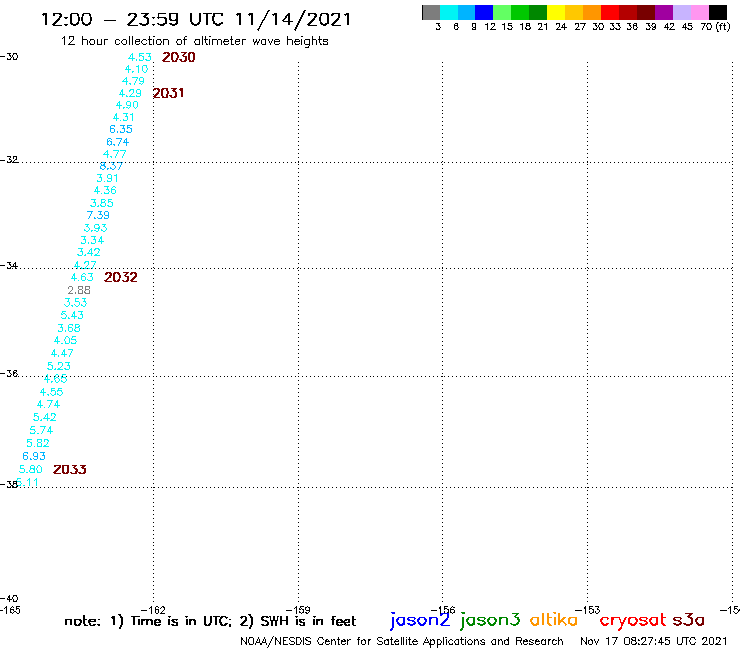
Task: Select the orange swatch between 27 and 30 ft
Action: [591, 12]
